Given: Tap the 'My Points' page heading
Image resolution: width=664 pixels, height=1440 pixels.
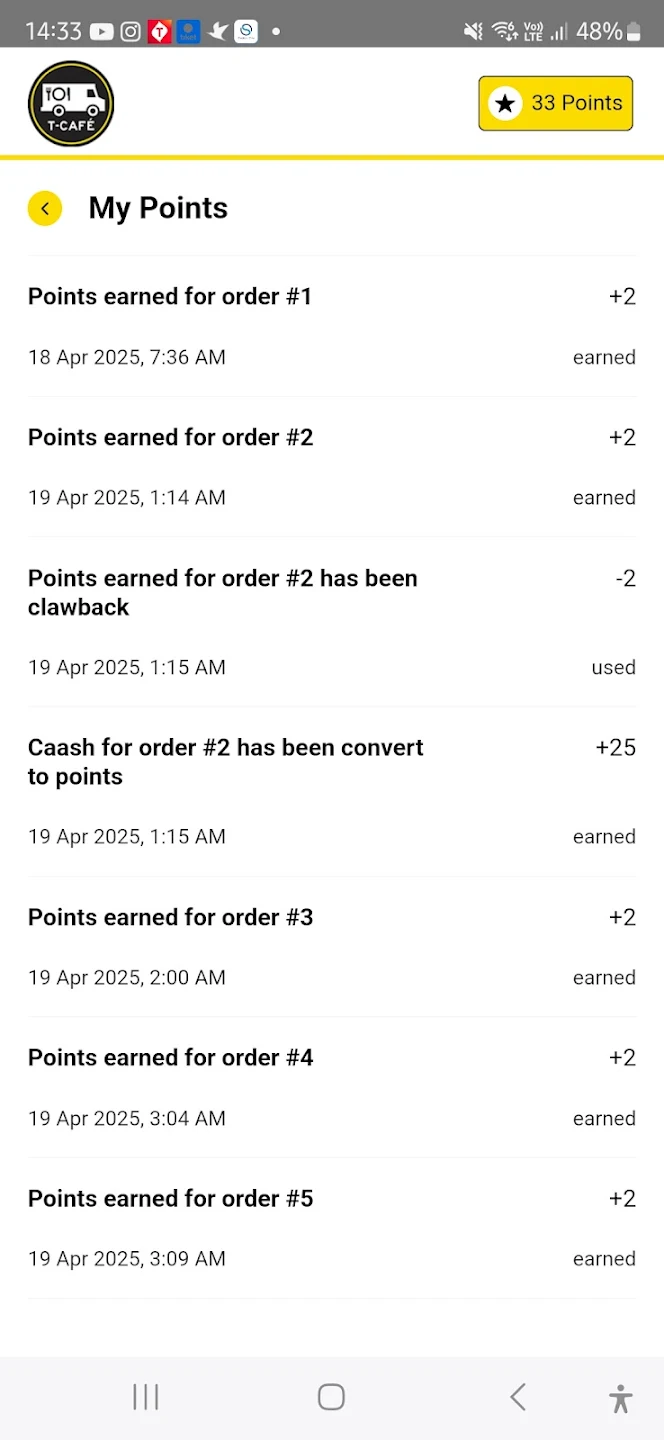Looking at the screenshot, I should pyautogui.click(x=158, y=208).
